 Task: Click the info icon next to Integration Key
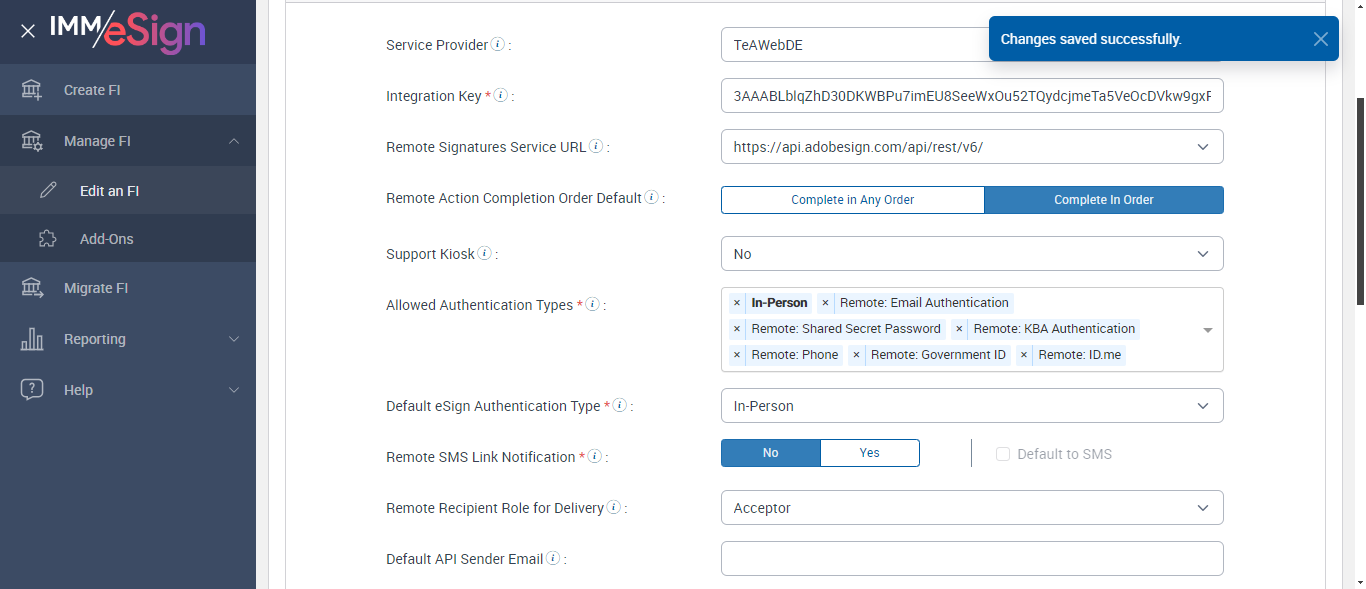point(501,96)
